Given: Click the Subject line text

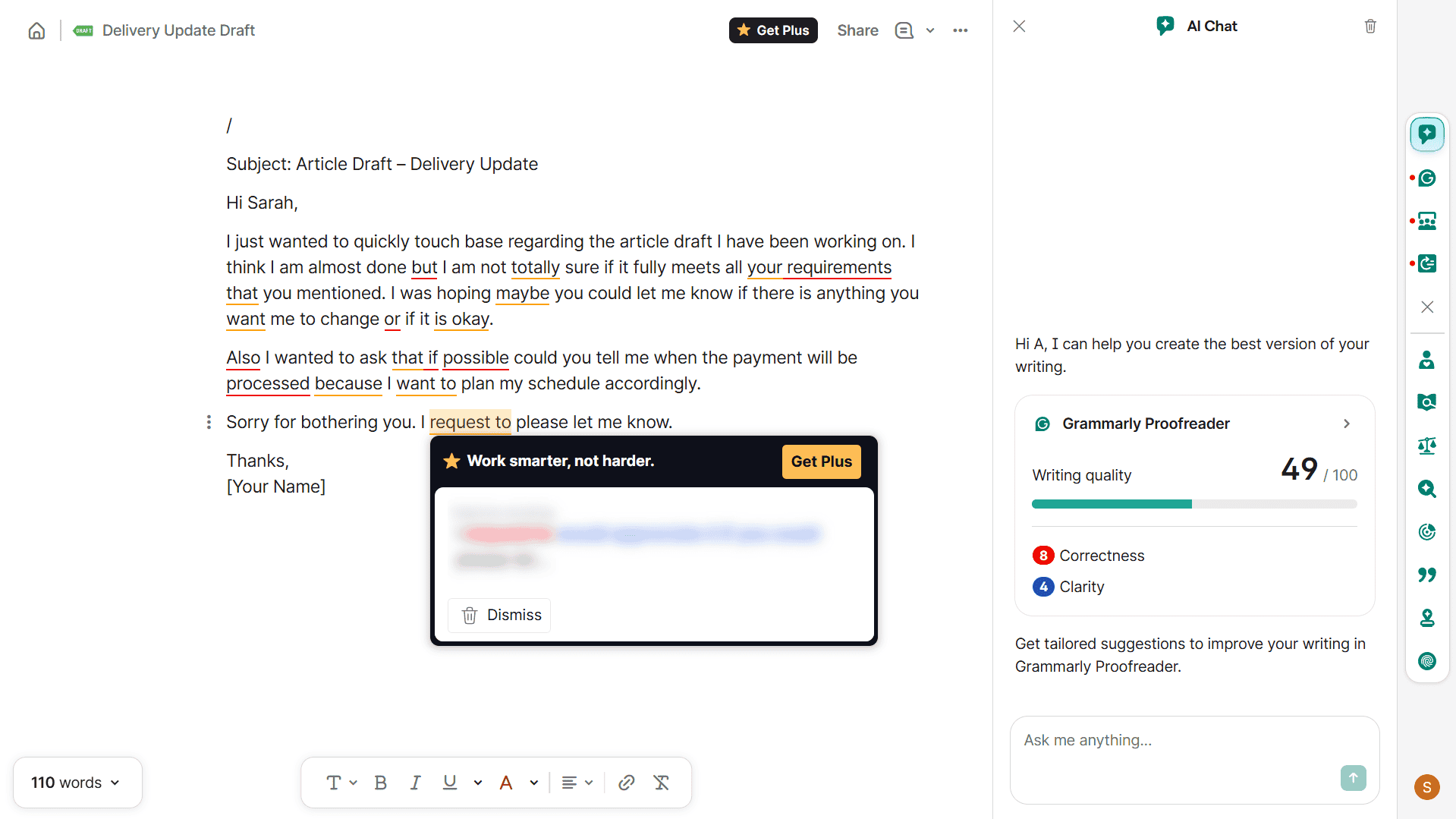Looking at the screenshot, I should click(x=382, y=164).
